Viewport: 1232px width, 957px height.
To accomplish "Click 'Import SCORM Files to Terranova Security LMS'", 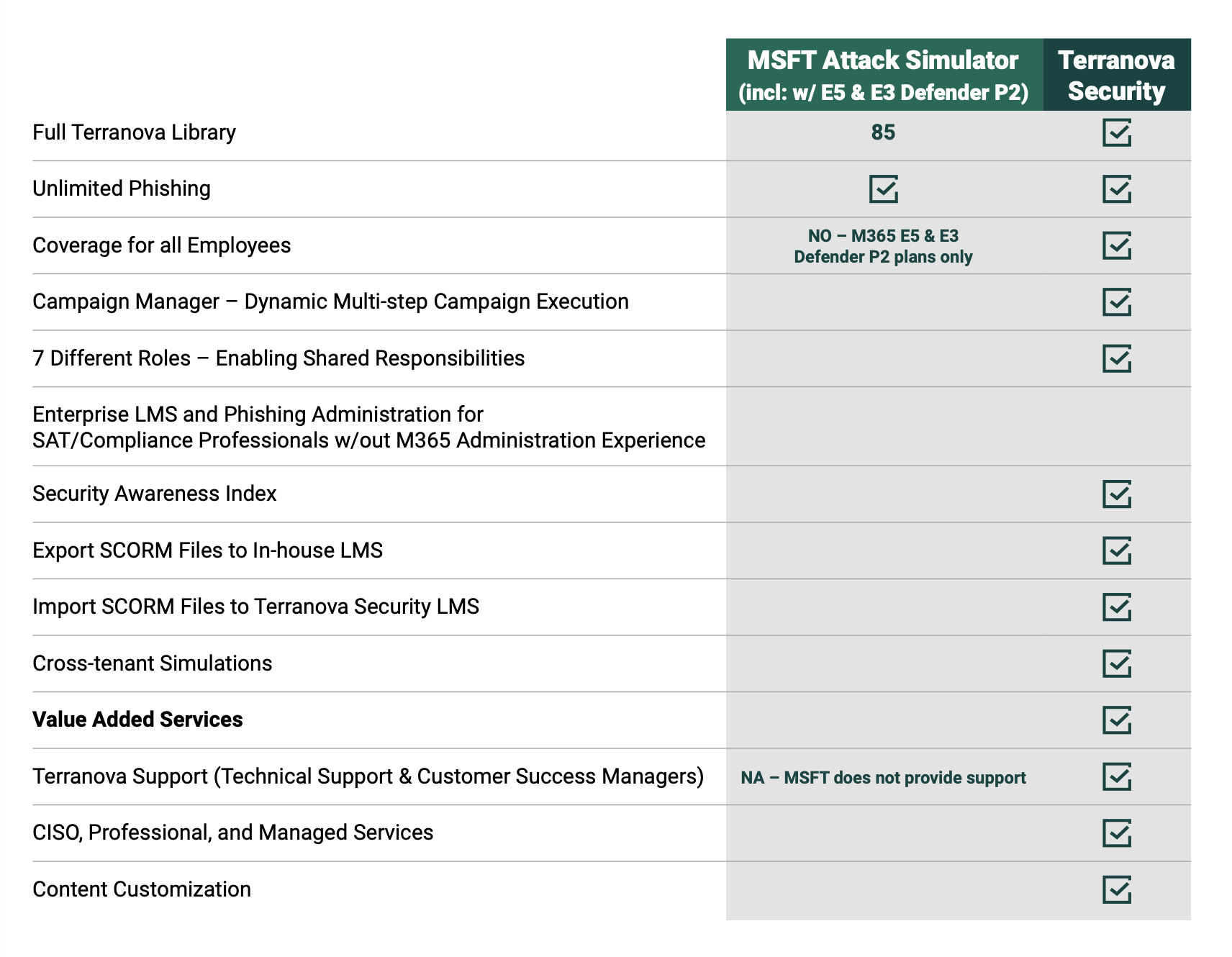I will pos(256,607).
